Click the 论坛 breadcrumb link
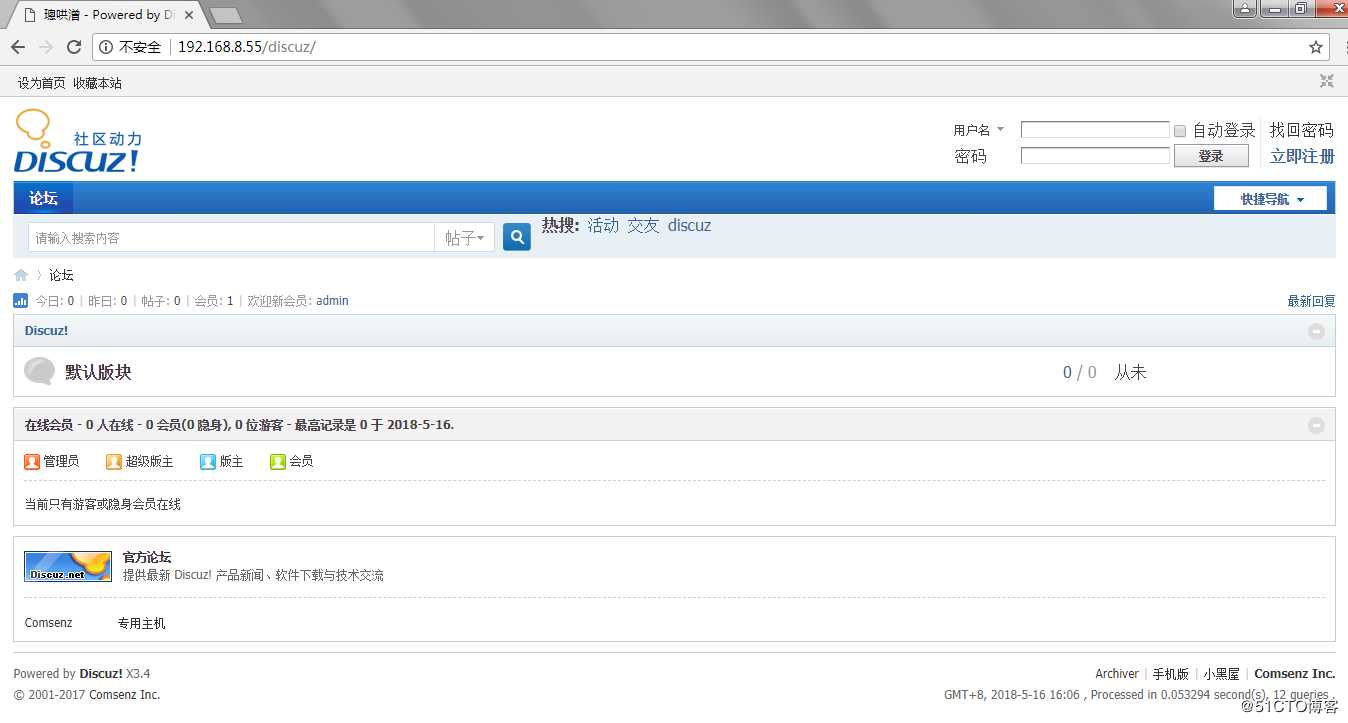 coord(61,275)
